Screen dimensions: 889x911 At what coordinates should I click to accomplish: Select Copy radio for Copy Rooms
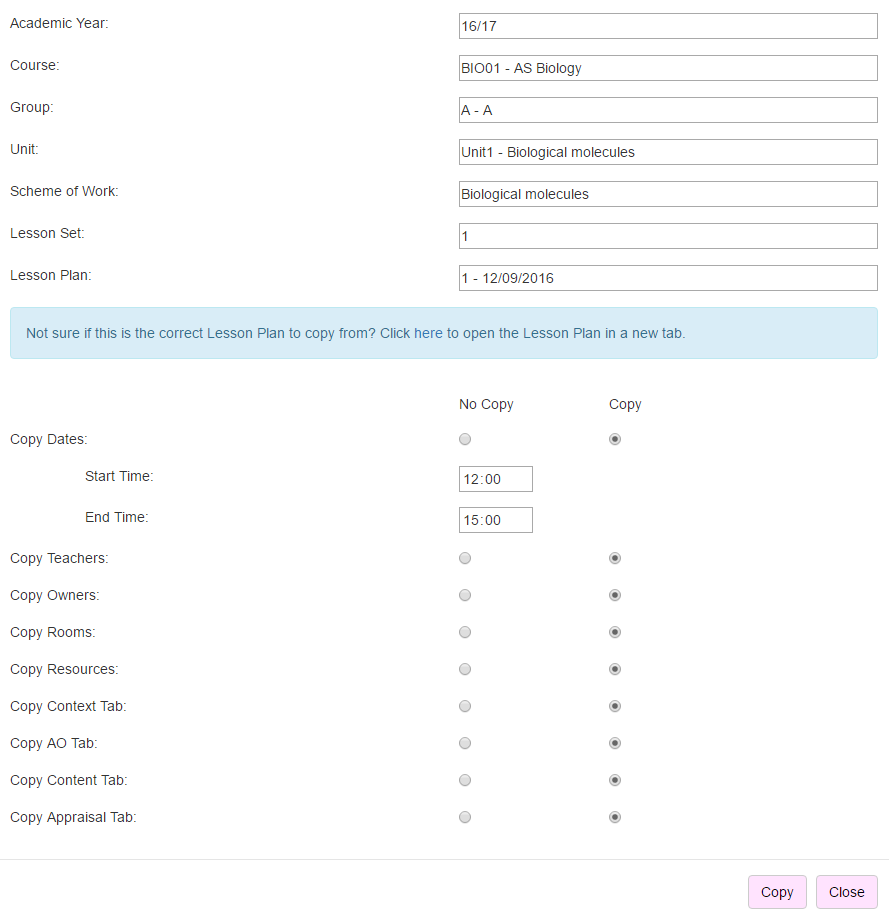point(615,632)
